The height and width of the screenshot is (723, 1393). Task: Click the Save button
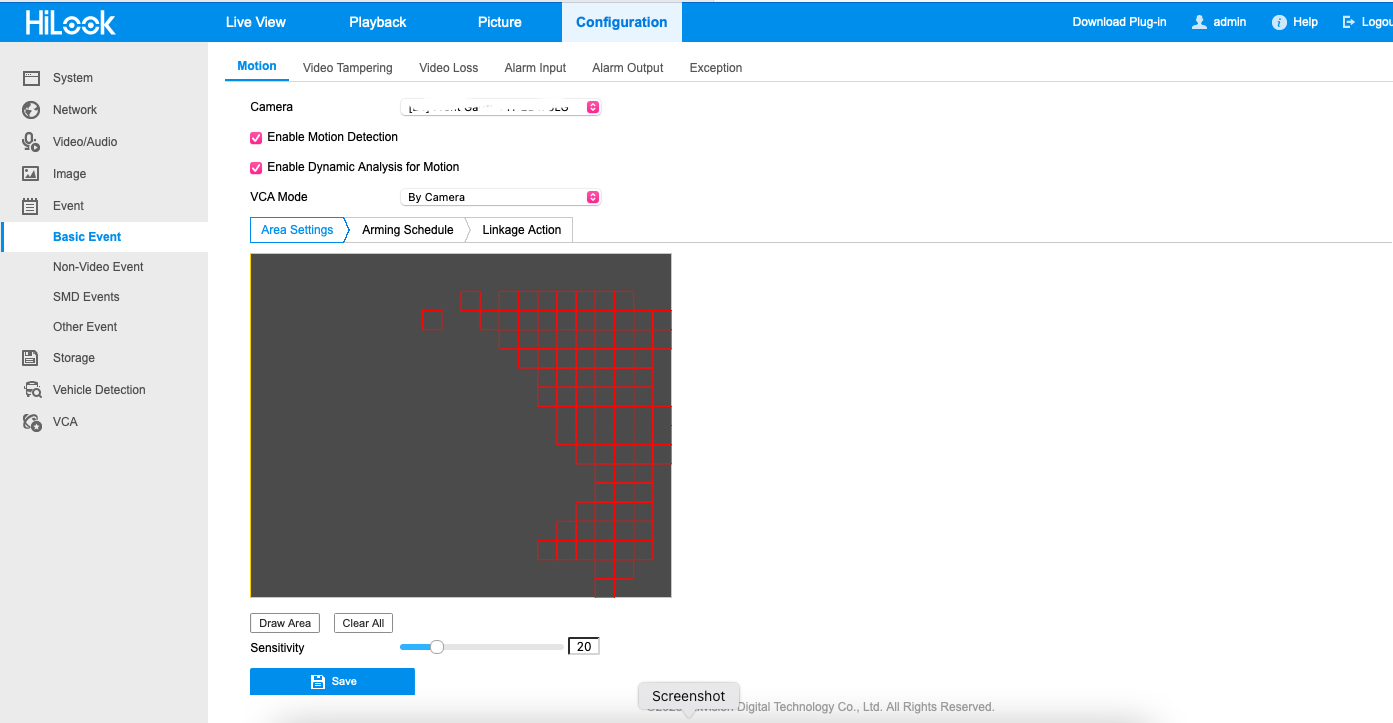coord(332,681)
